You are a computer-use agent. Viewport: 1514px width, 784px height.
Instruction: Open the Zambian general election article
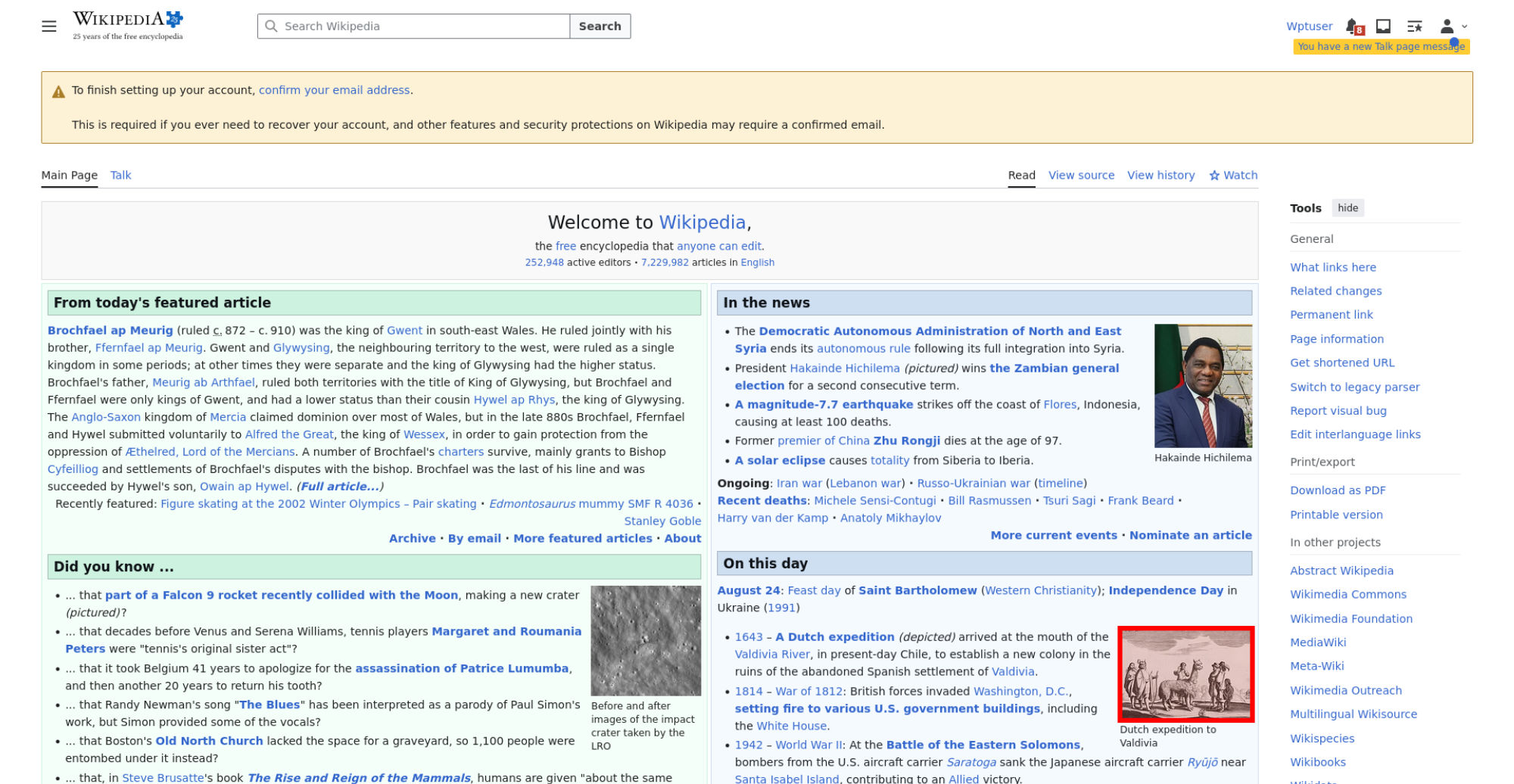pyautogui.click(x=1054, y=369)
